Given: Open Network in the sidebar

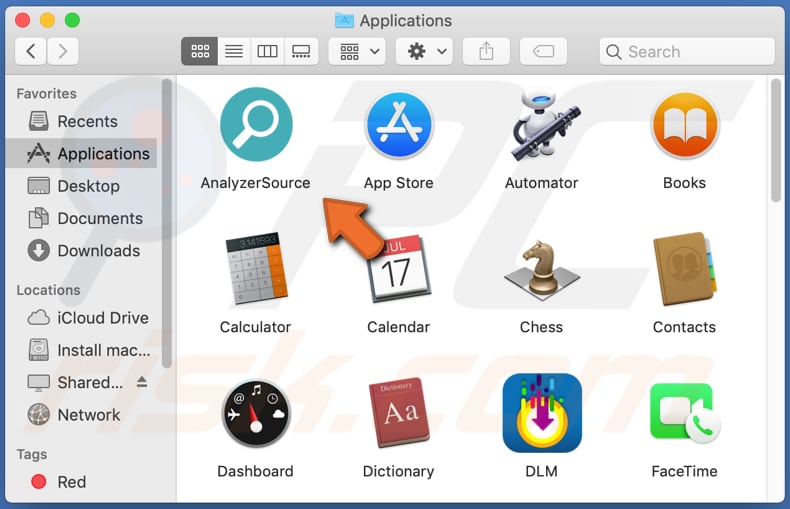Looking at the screenshot, I should (81, 415).
